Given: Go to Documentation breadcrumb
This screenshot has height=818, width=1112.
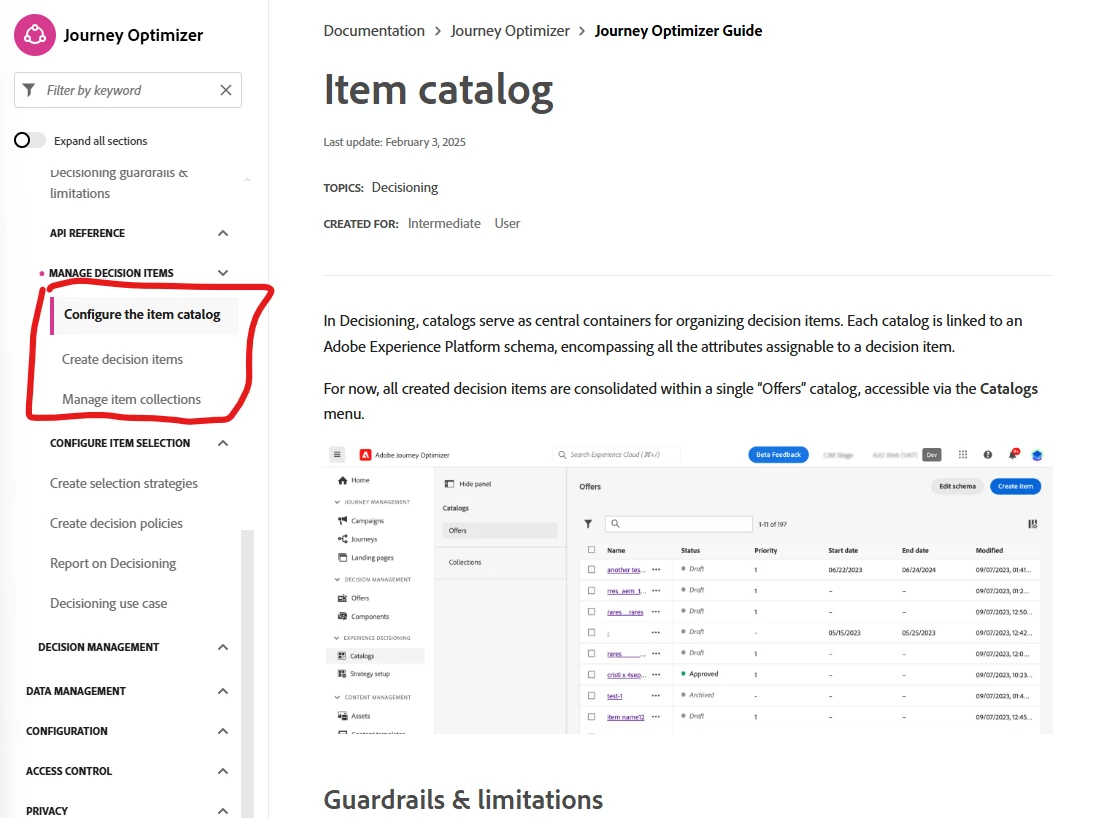Looking at the screenshot, I should (x=374, y=31).
